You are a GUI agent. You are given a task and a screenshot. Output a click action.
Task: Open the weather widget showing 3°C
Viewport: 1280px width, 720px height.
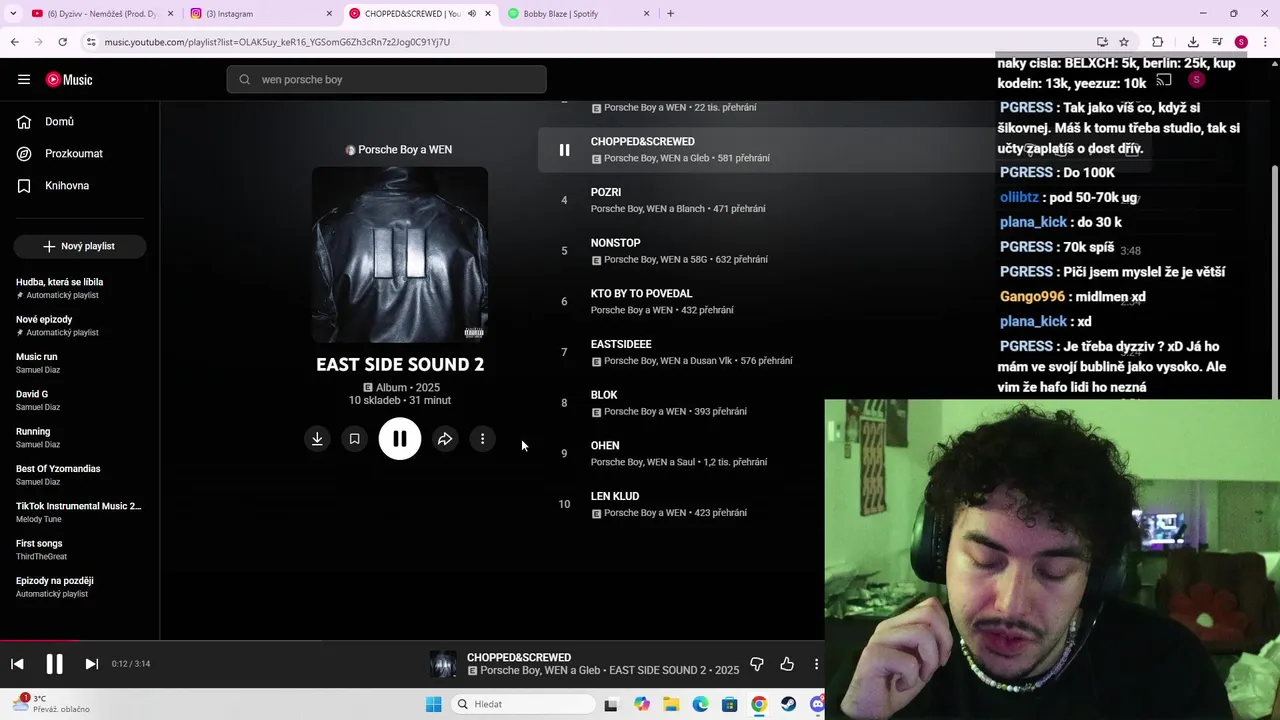[50, 704]
